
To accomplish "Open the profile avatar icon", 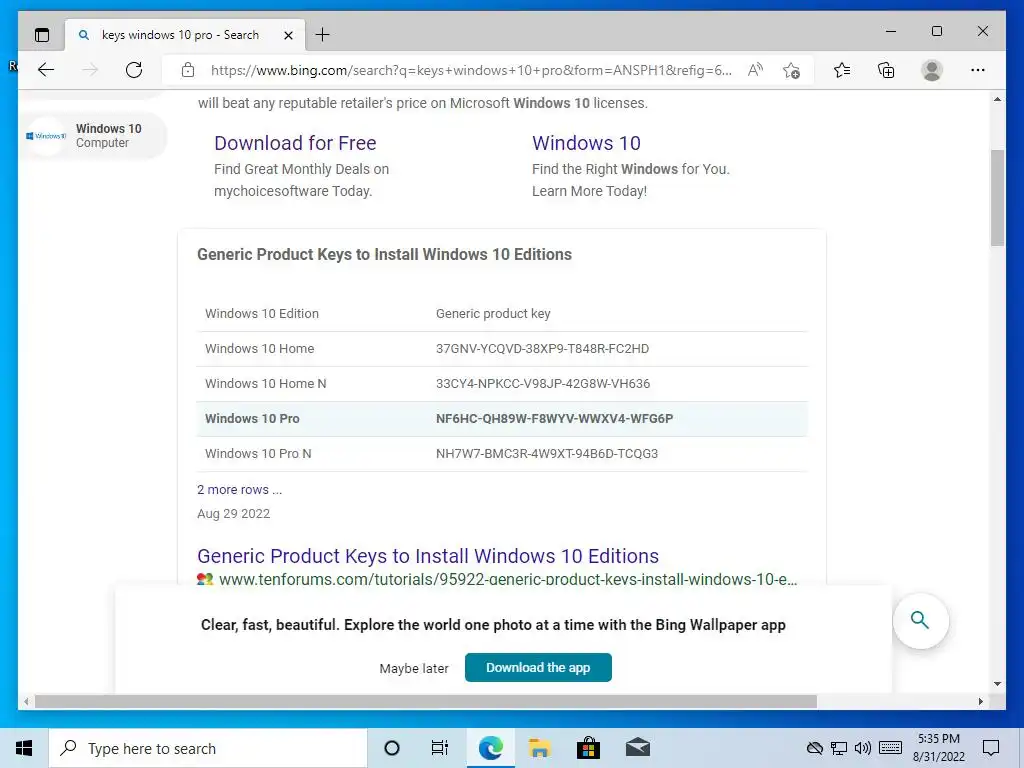I will pyautogui.click(x=932, y=70).
